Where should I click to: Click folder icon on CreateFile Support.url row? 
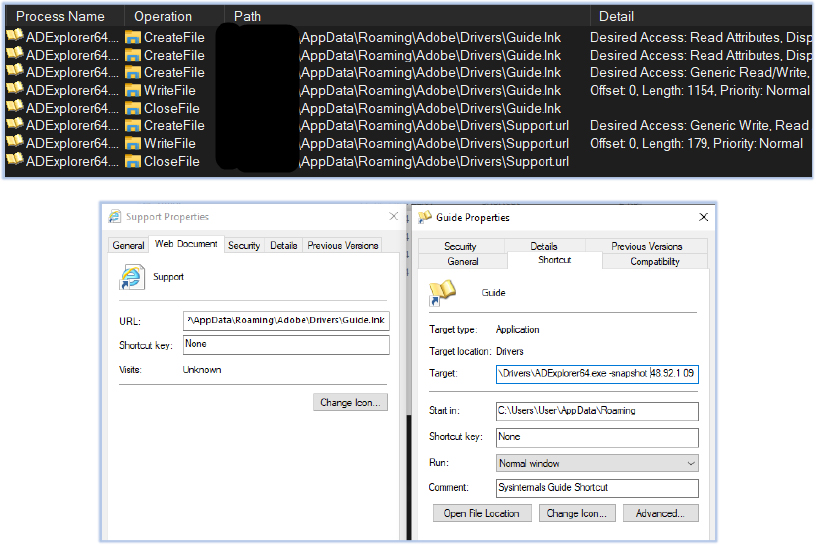tap(133, 126)
